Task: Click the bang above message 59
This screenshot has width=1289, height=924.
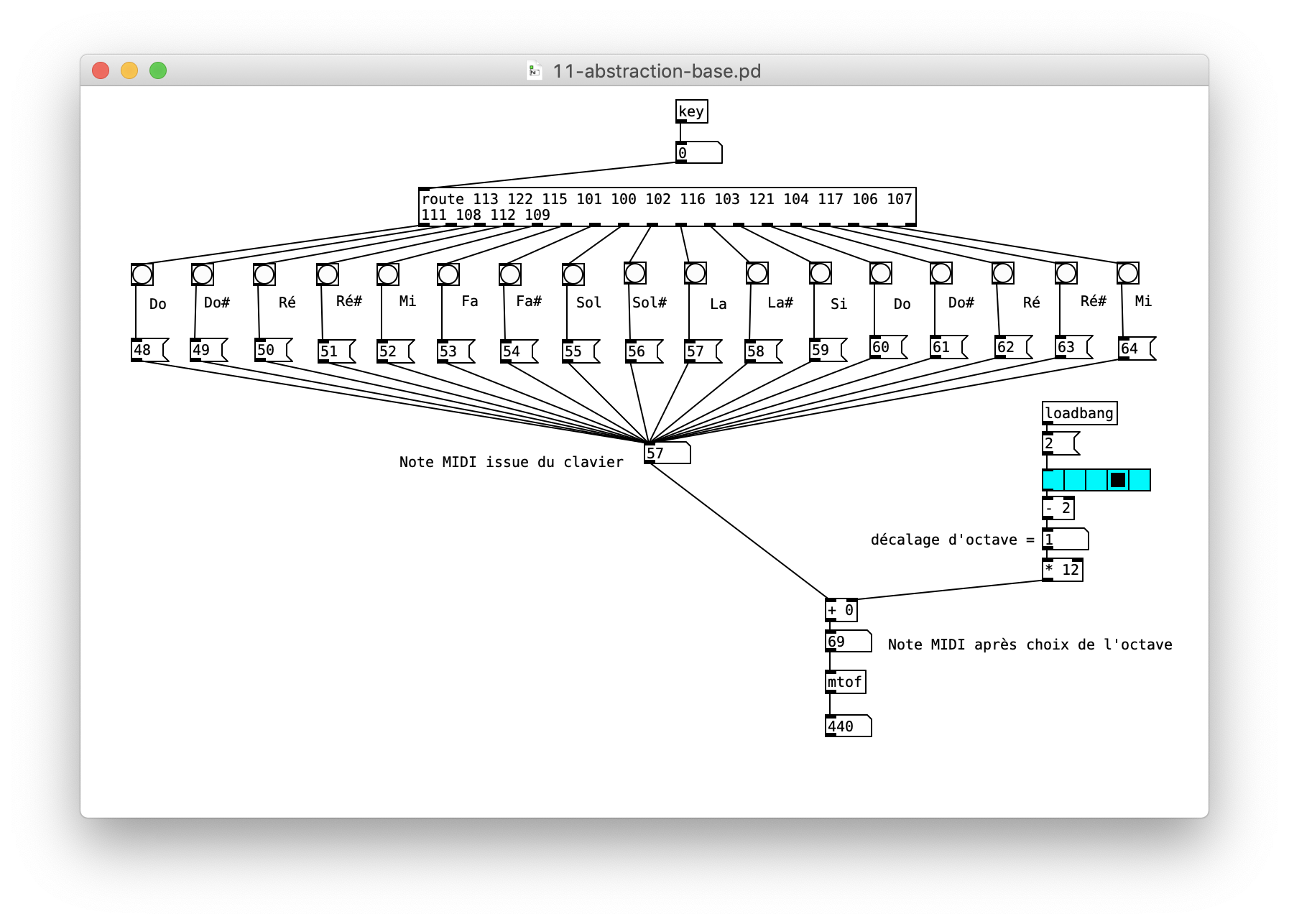Action: [x=821, y=273]
